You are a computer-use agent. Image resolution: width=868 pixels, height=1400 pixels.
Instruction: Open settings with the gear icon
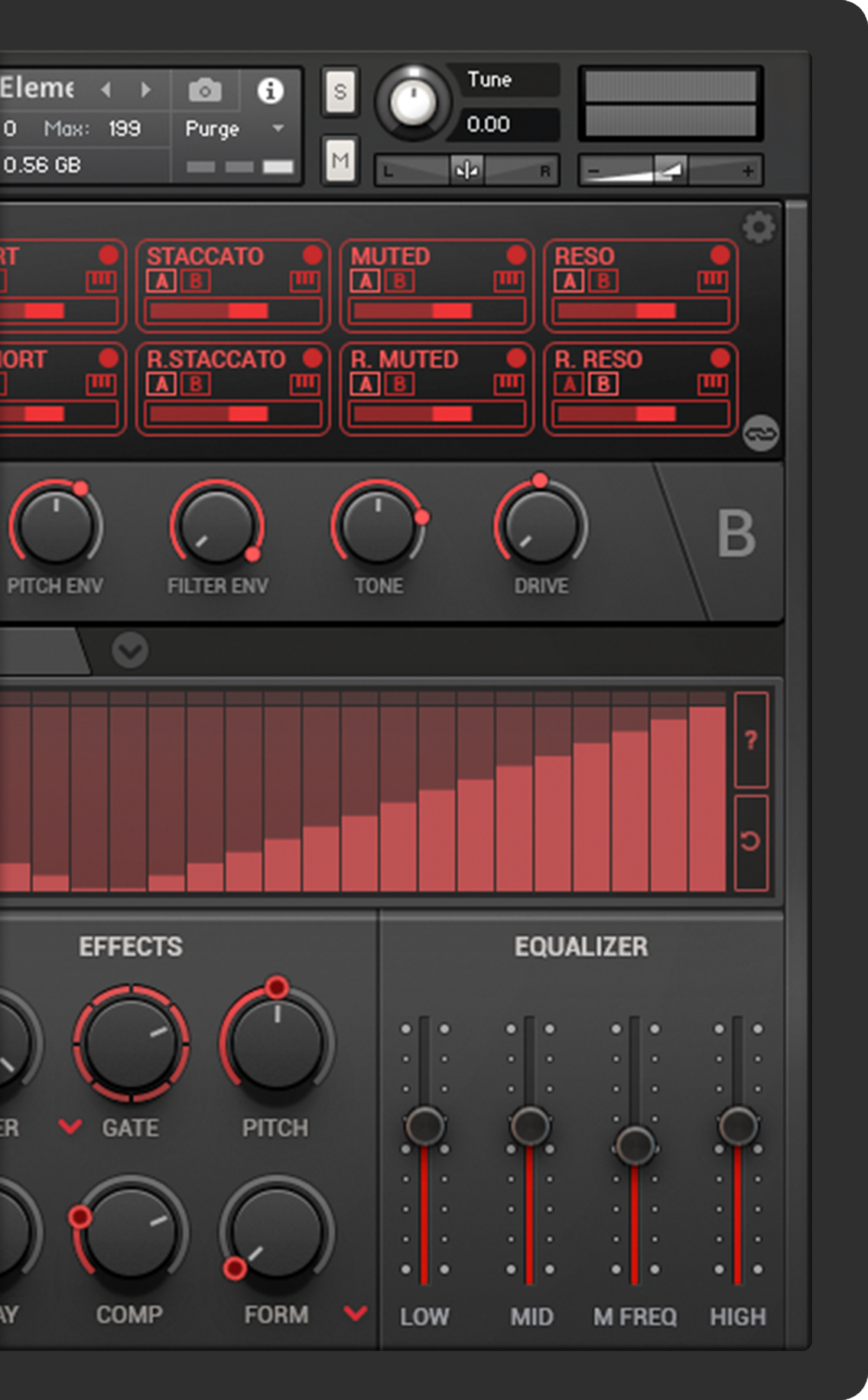tap(759, 228)
